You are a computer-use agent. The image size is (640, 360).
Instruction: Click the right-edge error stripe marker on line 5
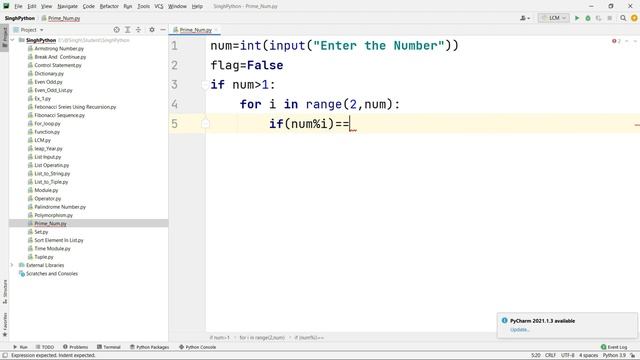(x=637, y=125)
